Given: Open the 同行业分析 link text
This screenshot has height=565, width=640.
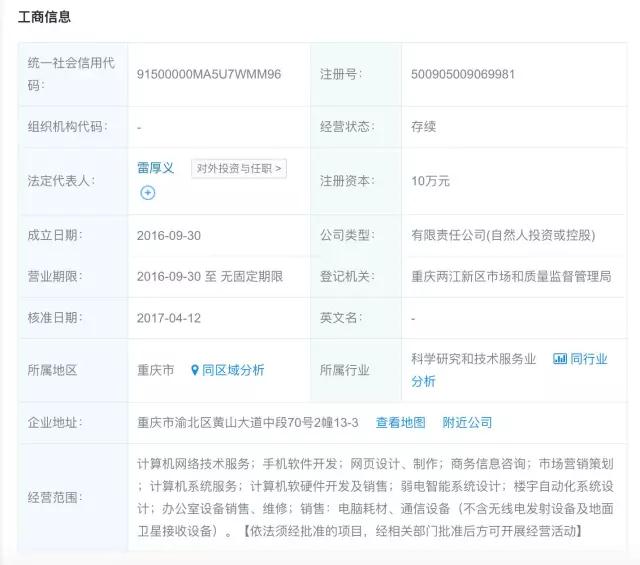Looking at the screenshot, I should [588, 358].
